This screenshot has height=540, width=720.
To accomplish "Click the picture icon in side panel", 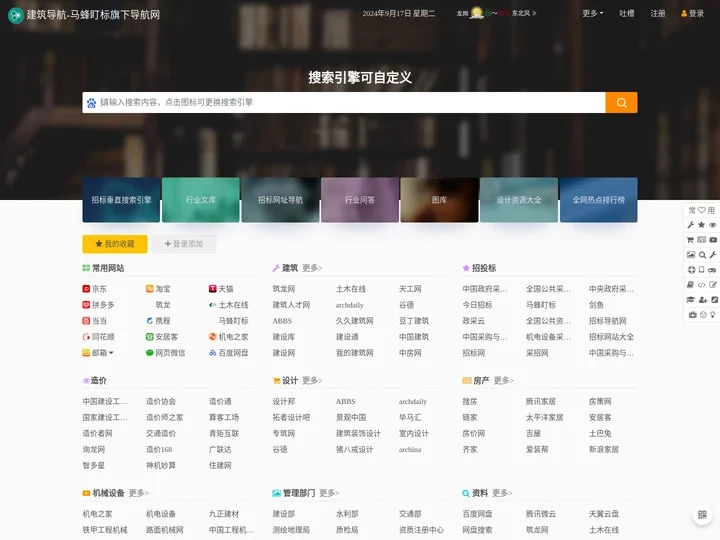I will pyautogui.click(x=691, y=255).
